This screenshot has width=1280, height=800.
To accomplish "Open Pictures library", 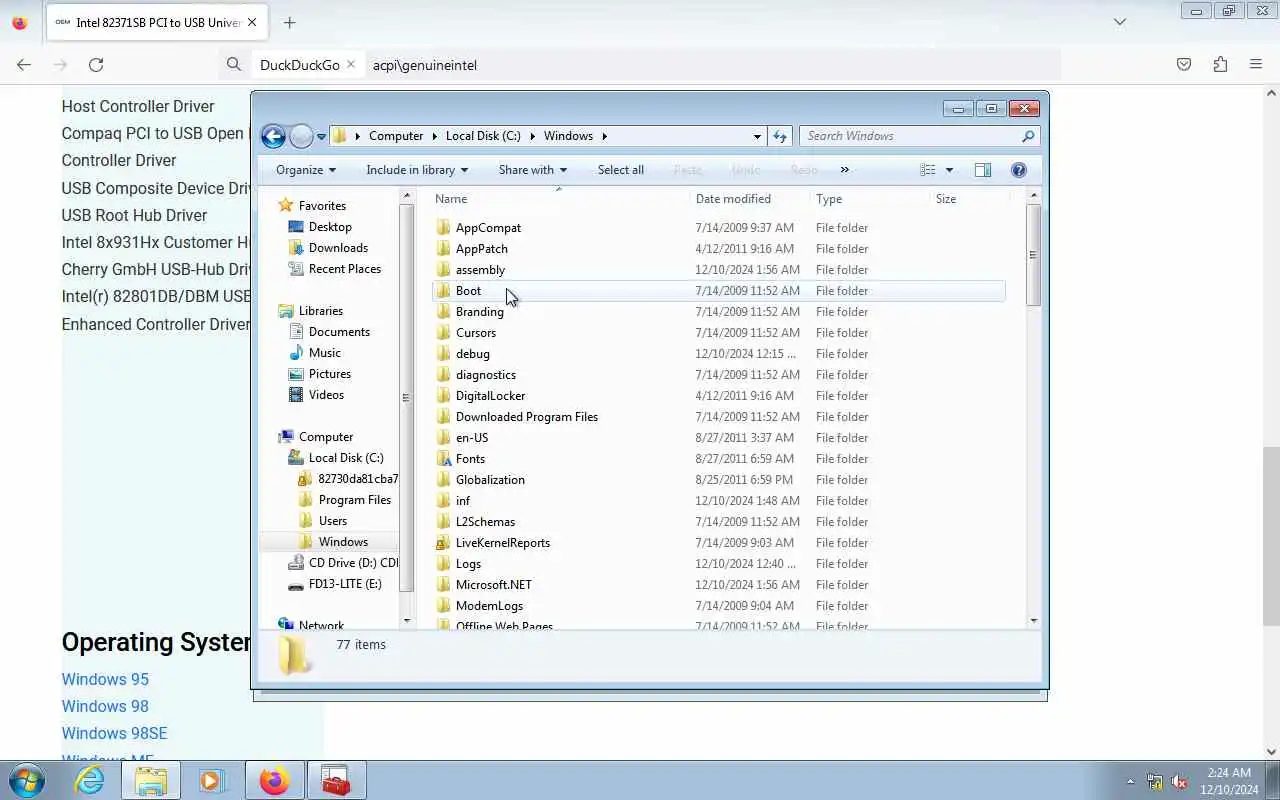I will click(x=329, y=373).
